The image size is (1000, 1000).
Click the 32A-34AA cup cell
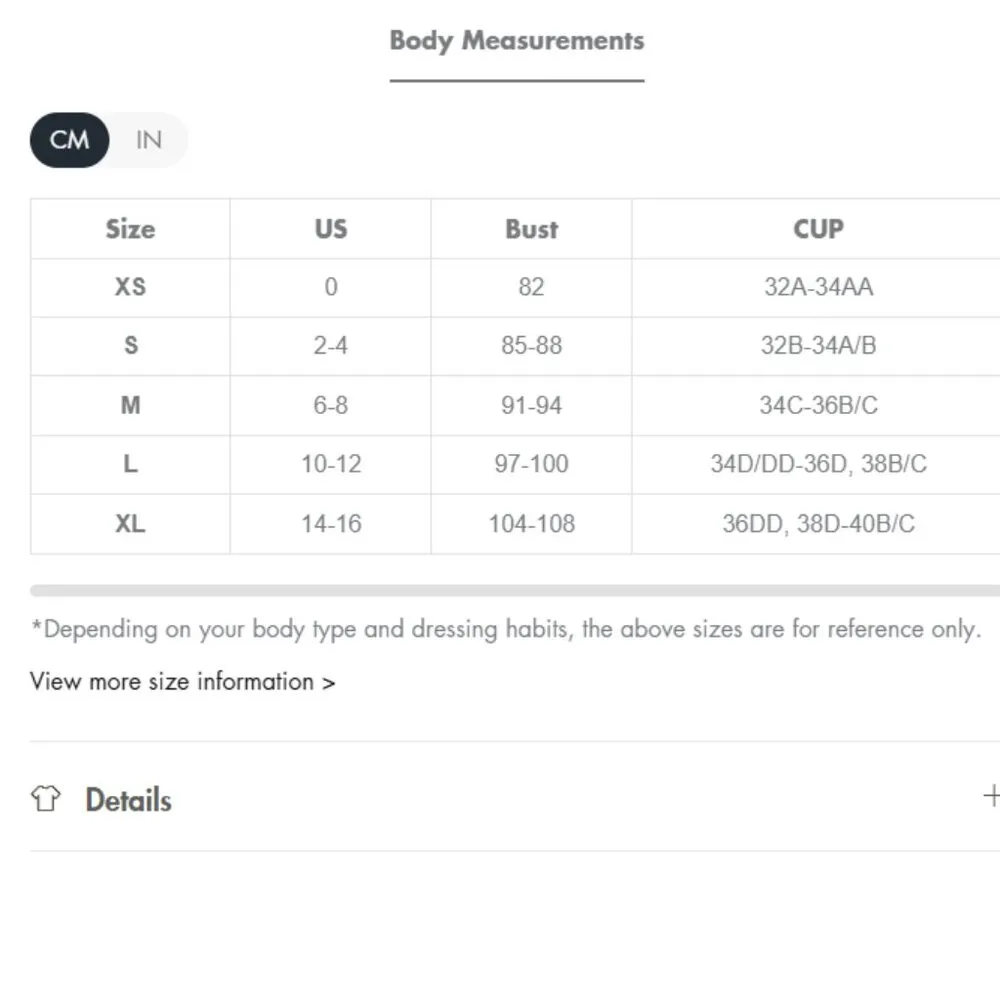coord(818,287)
